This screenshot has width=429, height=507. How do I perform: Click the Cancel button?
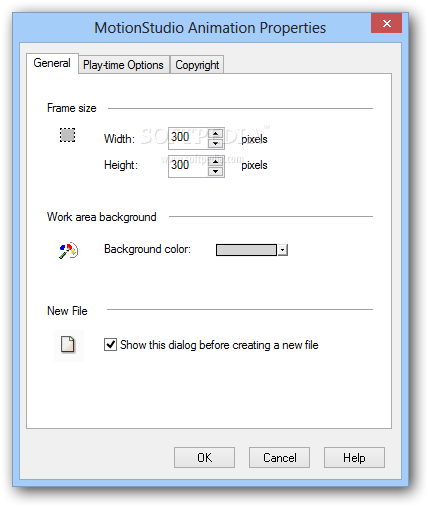click(279, 458)
